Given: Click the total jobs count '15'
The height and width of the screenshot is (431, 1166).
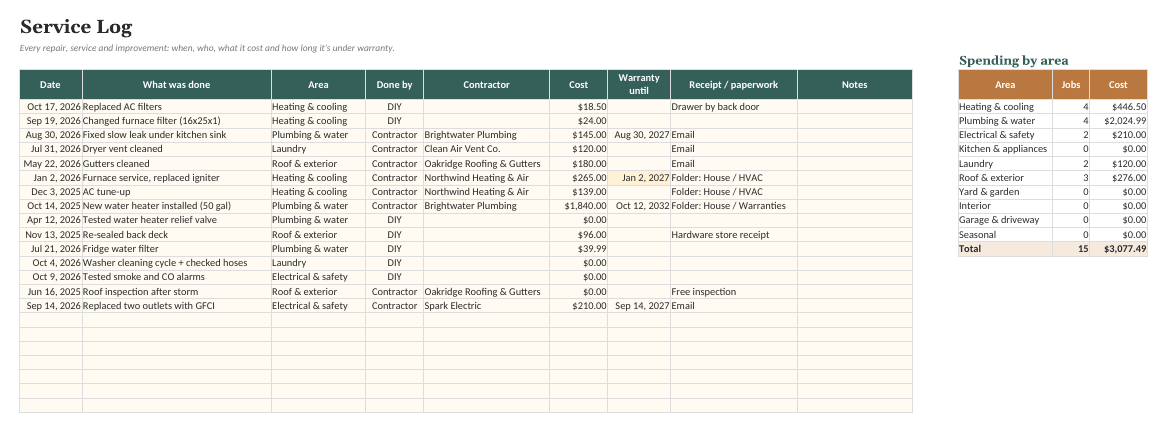Looking at the screenshot, I should pyautogui.click(x=1071, y=249).
